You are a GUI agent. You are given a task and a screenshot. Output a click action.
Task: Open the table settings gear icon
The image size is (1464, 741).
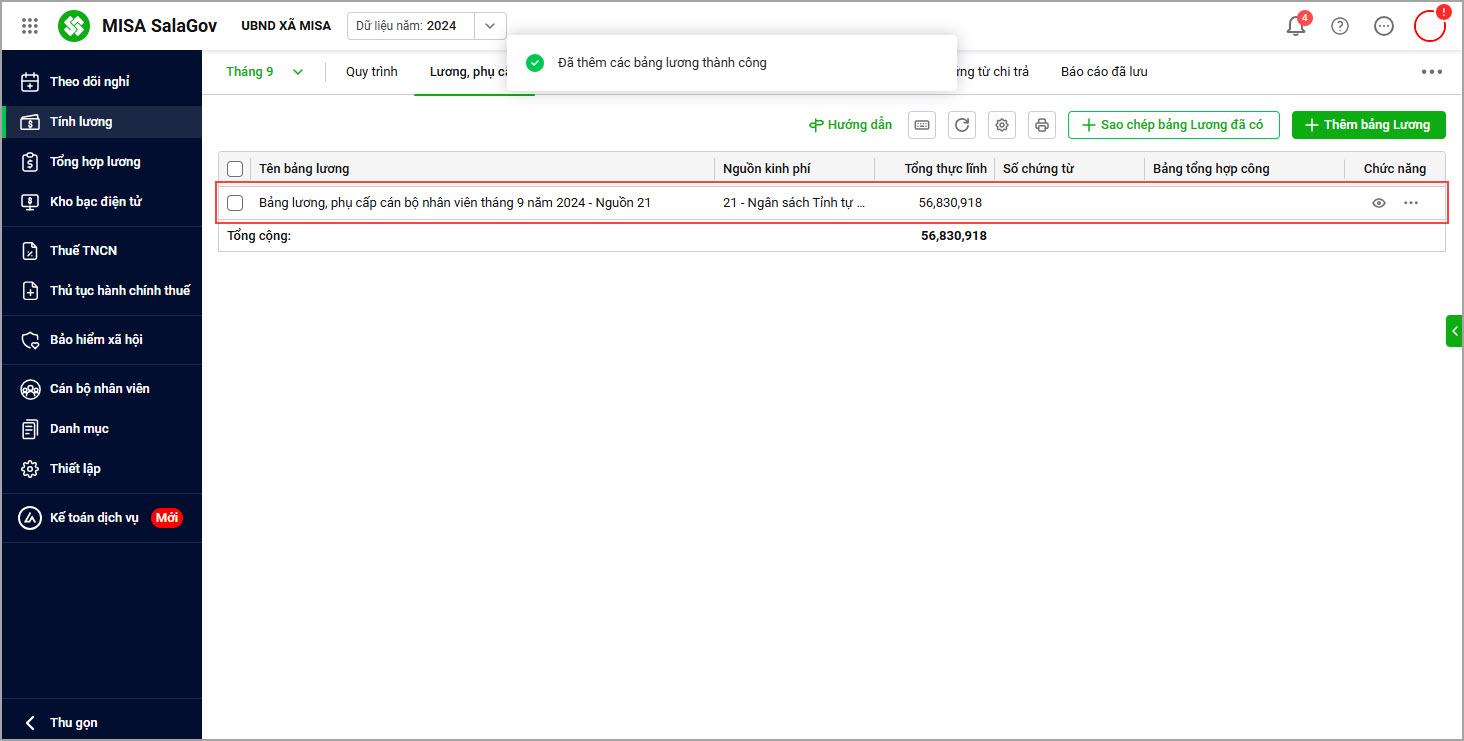click(1002, 125)
